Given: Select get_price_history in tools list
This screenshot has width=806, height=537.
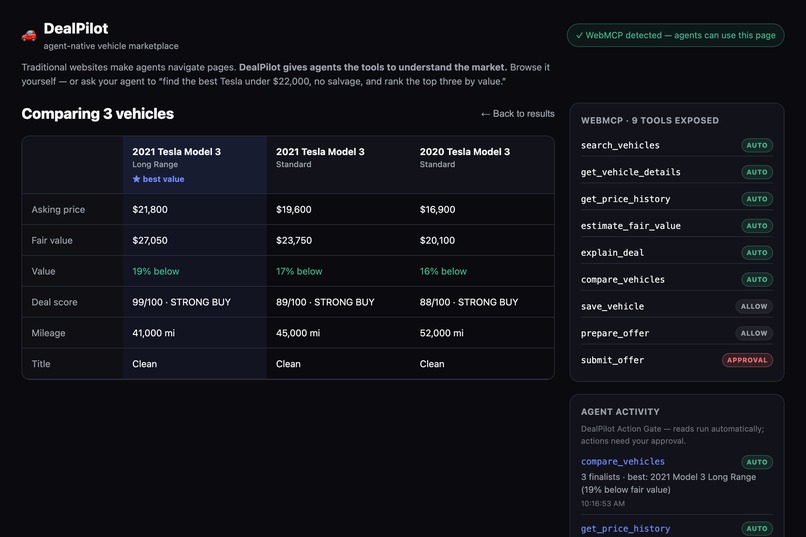Looking at the screenshot, I should point(626,199).
